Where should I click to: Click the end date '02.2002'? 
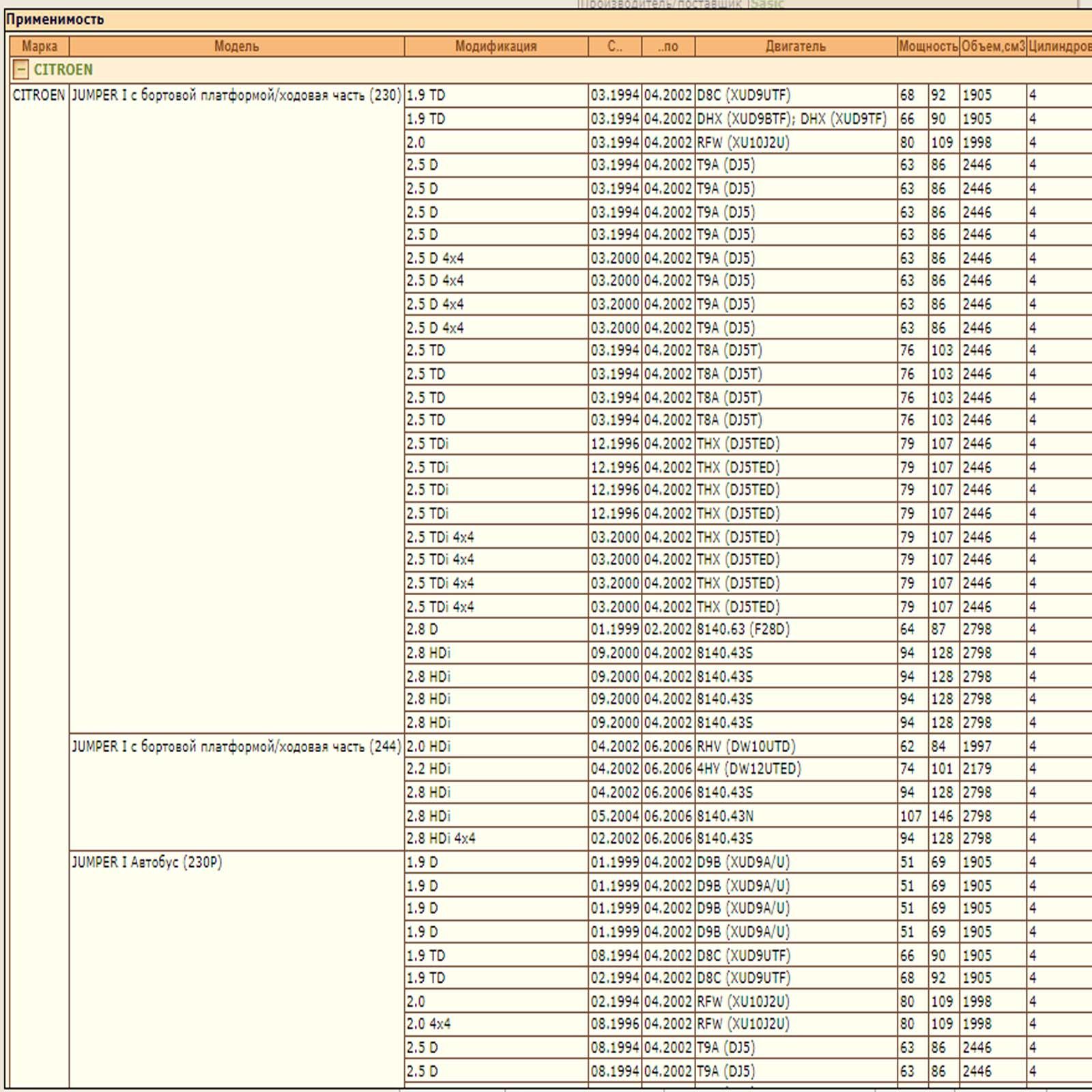(668, 629)
